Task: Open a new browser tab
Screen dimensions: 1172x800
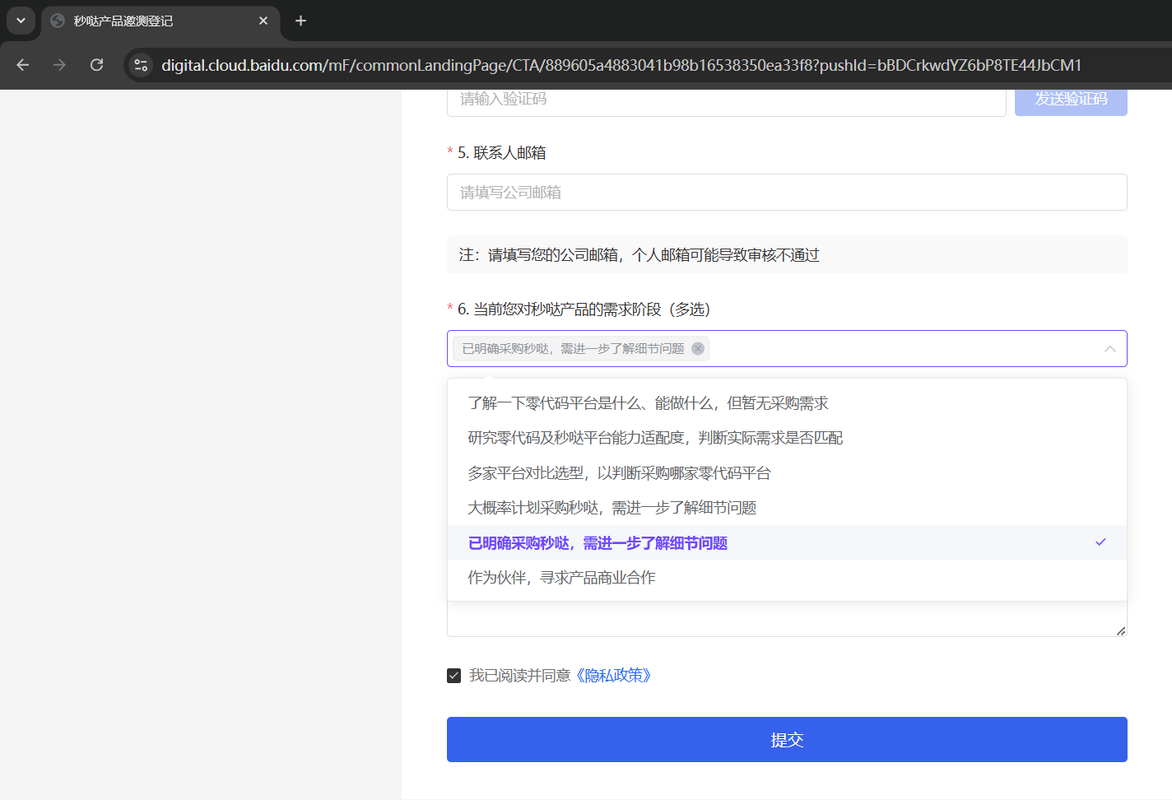Action: coord(300,21)
